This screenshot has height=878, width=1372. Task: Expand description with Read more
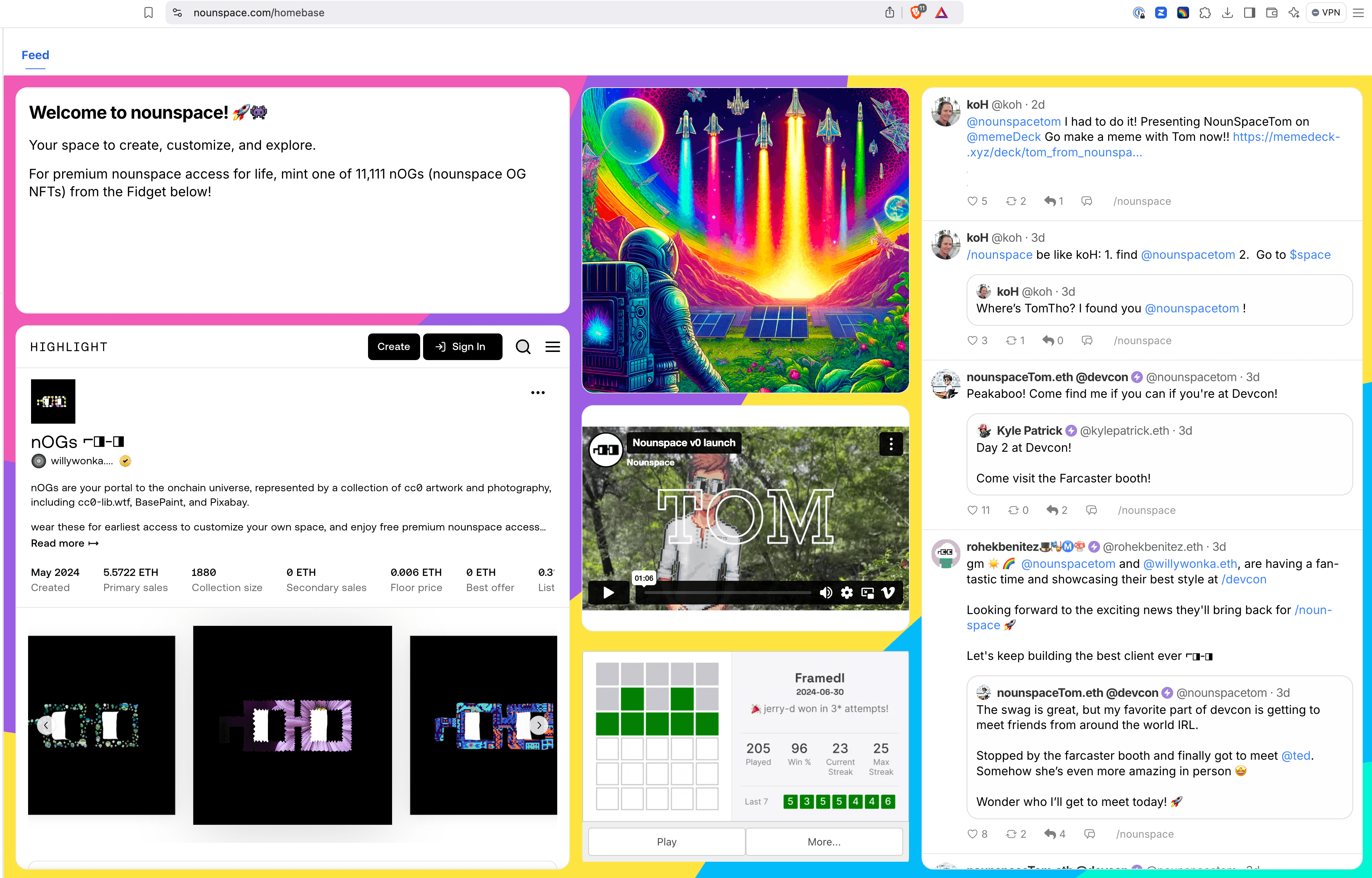pyautogui.click(x=64, y=543)
